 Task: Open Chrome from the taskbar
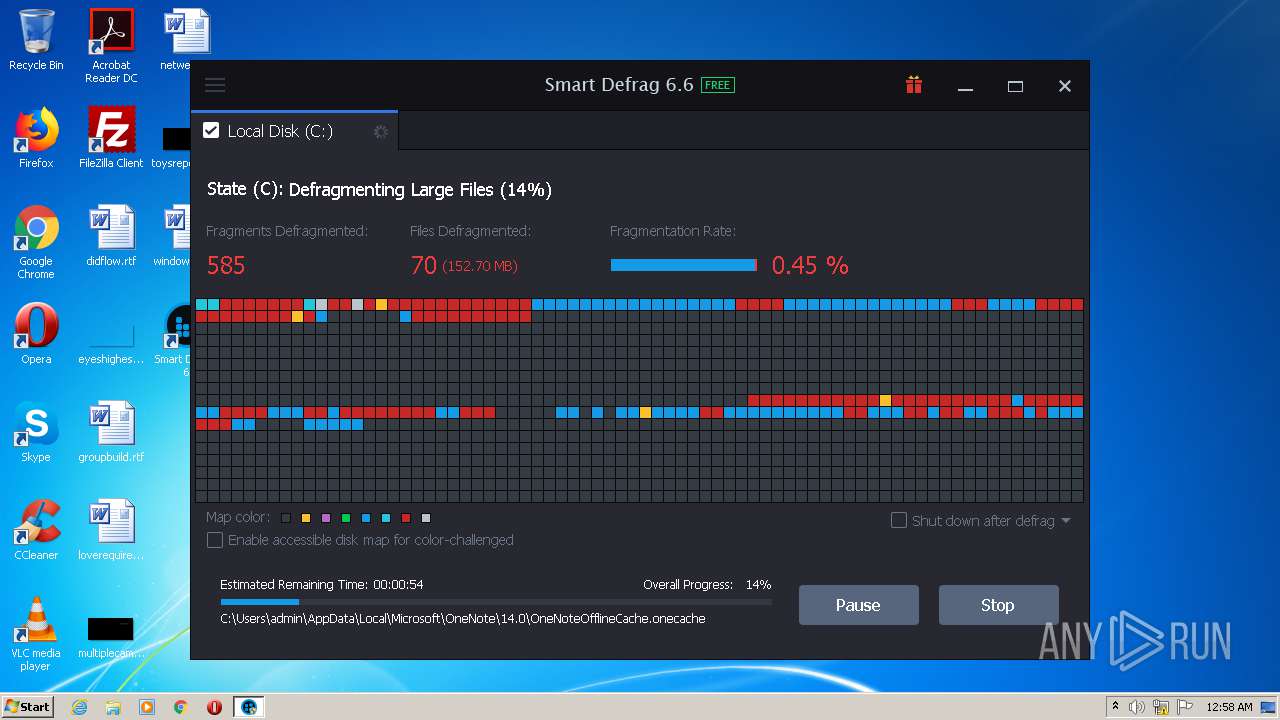tap(181, 707)
